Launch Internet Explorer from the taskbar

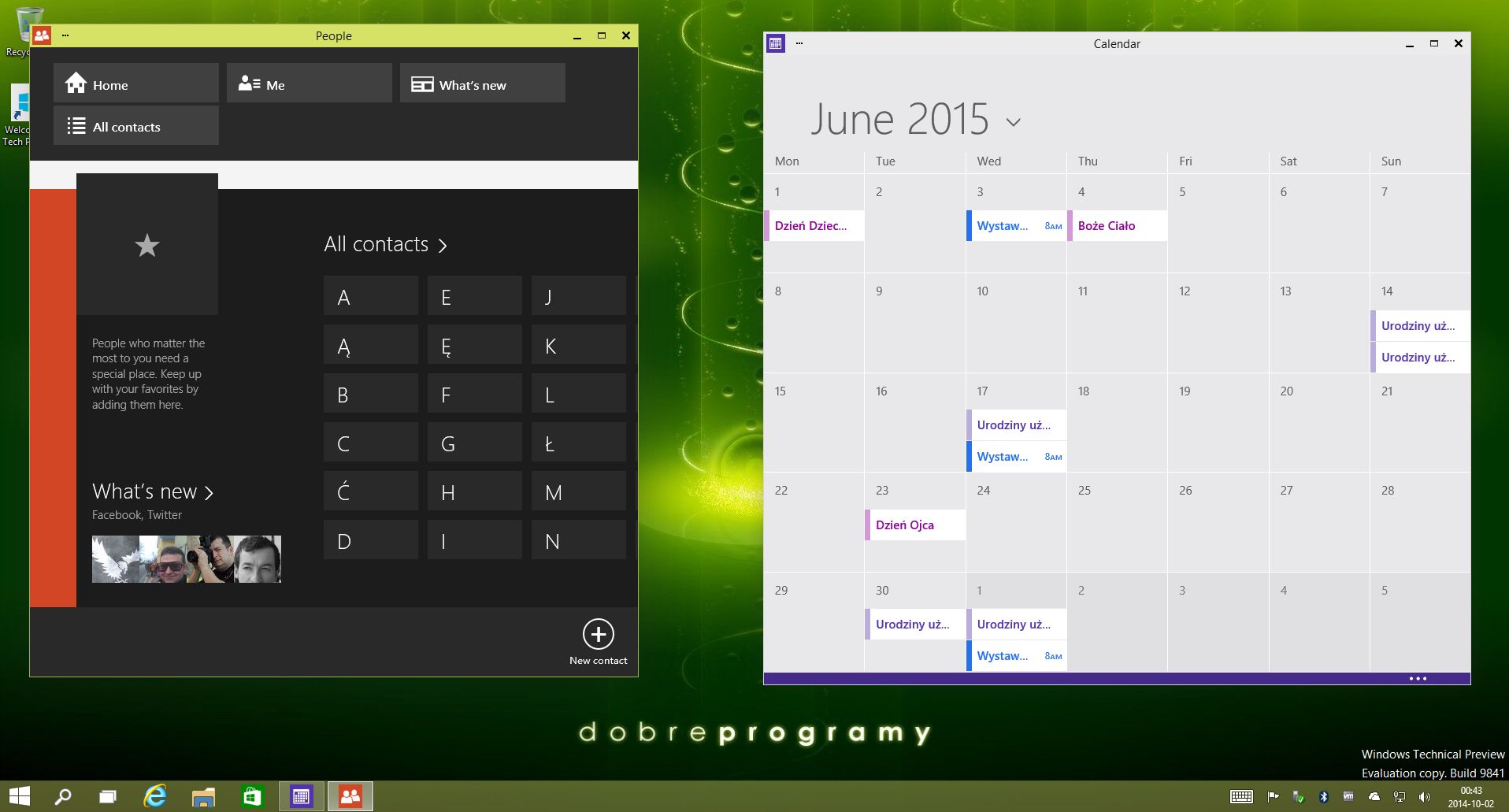click(155, 796)
